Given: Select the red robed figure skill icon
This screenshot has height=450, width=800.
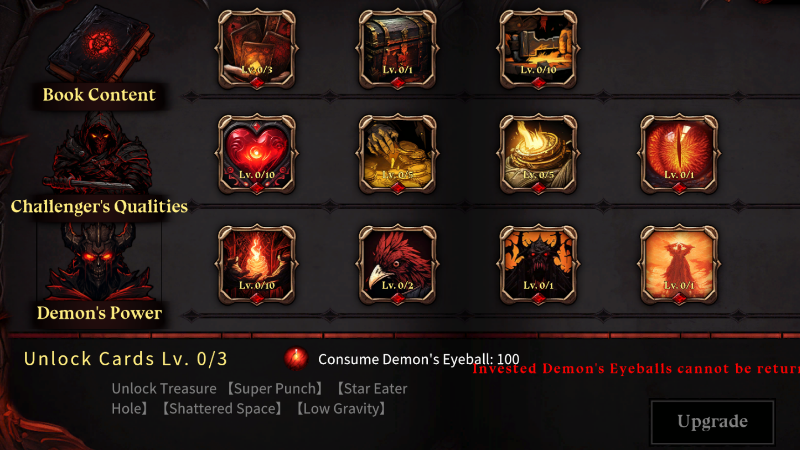Looking at the screenshot, I should coord(679,265).
